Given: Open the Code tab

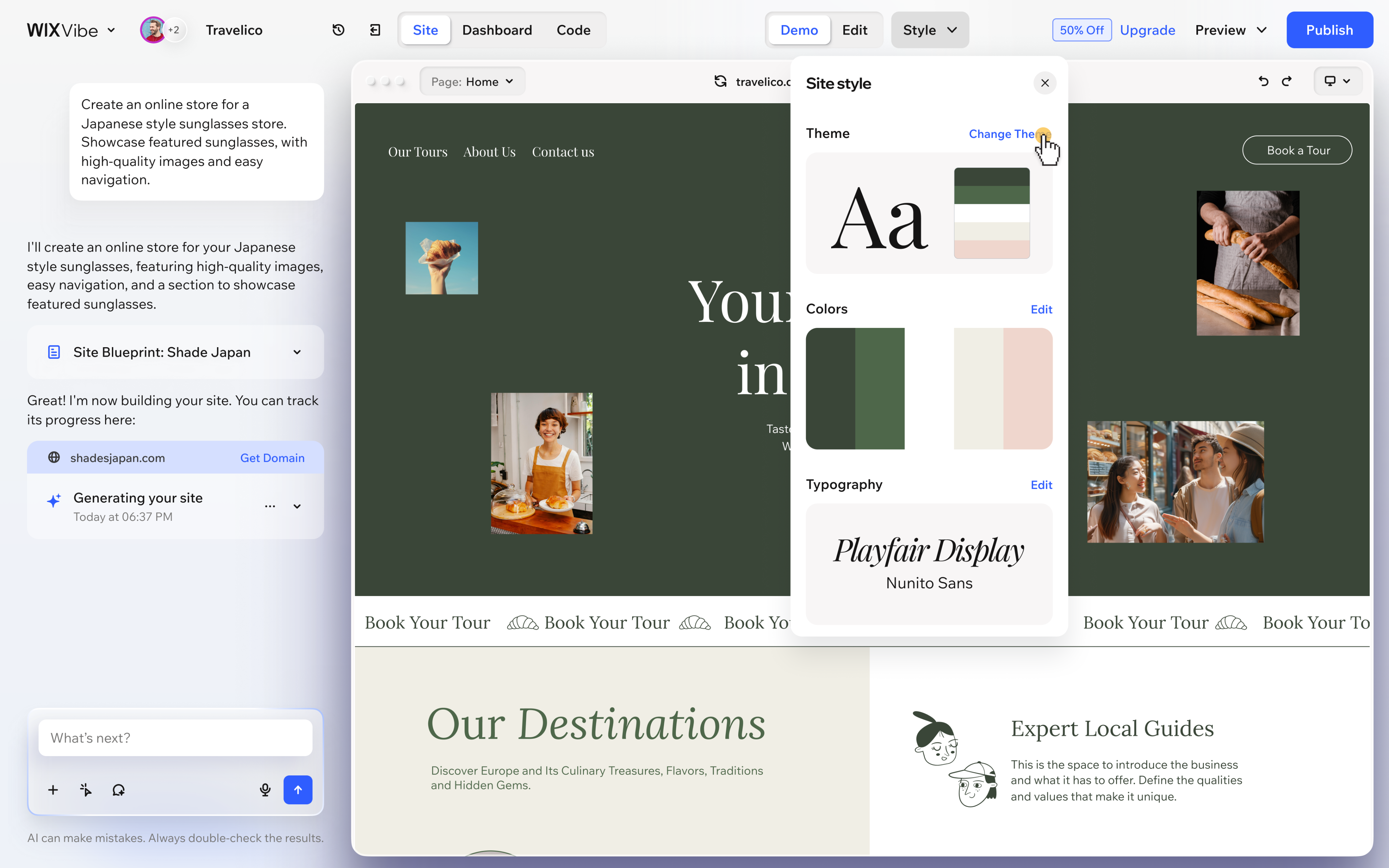Looking at the screenshot, I should pos(573,30).
